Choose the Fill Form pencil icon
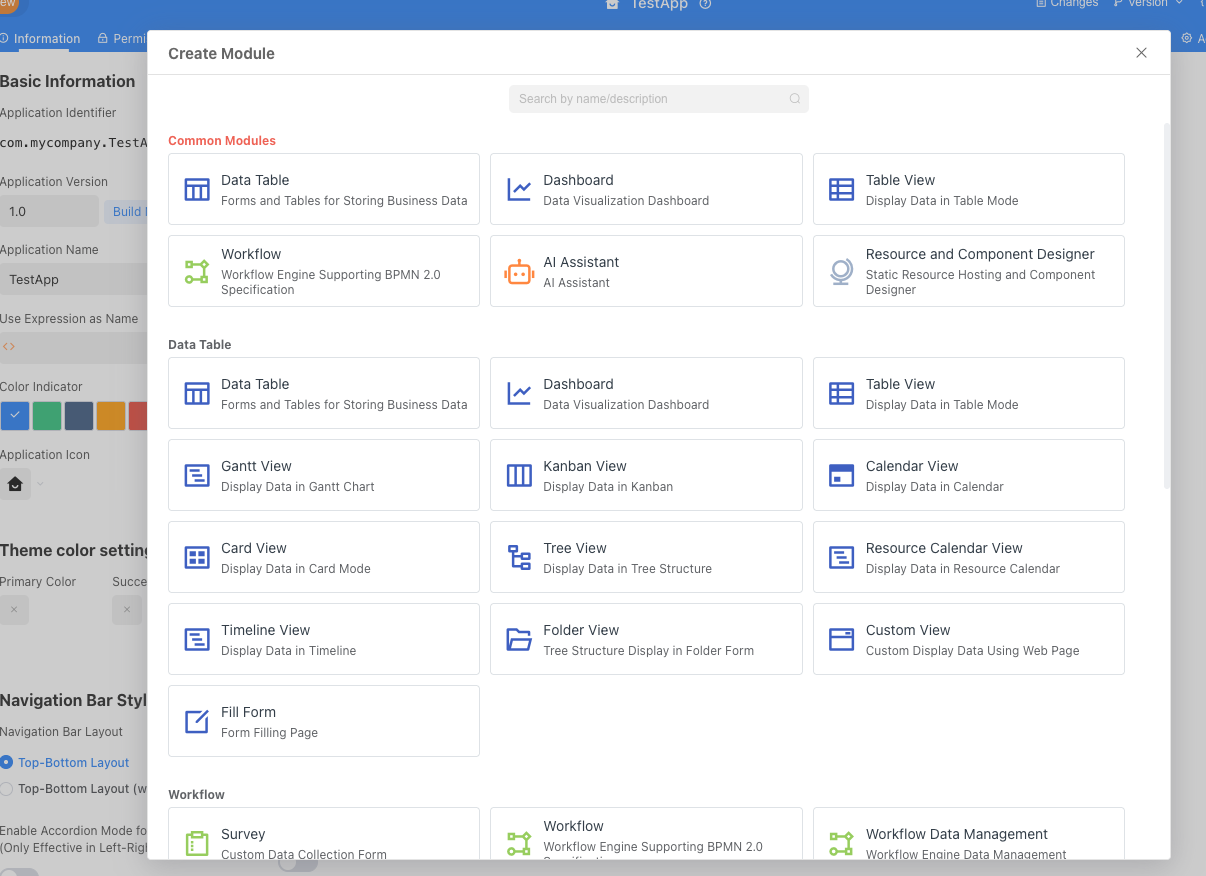The image size is (1206, 876). tap(197, 722)
